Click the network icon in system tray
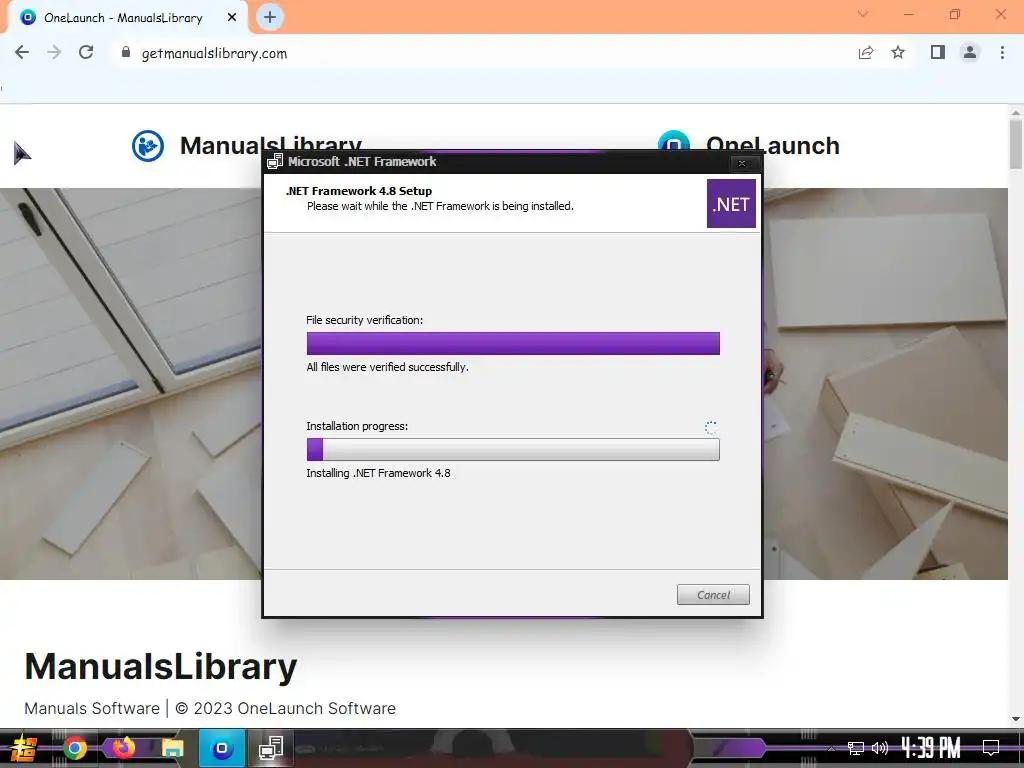 856,748
